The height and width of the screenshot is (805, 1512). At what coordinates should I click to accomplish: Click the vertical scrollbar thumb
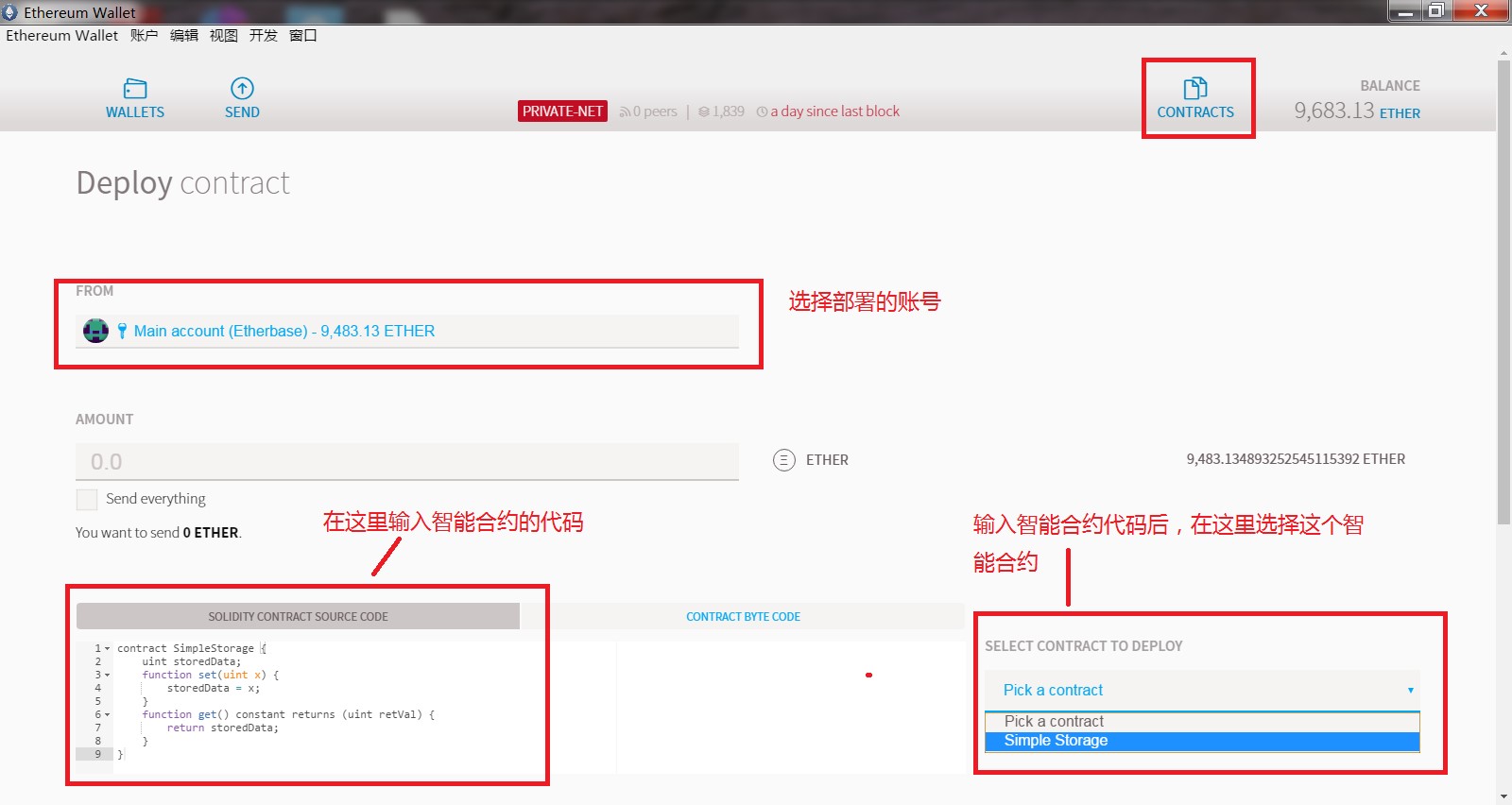pyautogui.click(x=1503, y=293)
